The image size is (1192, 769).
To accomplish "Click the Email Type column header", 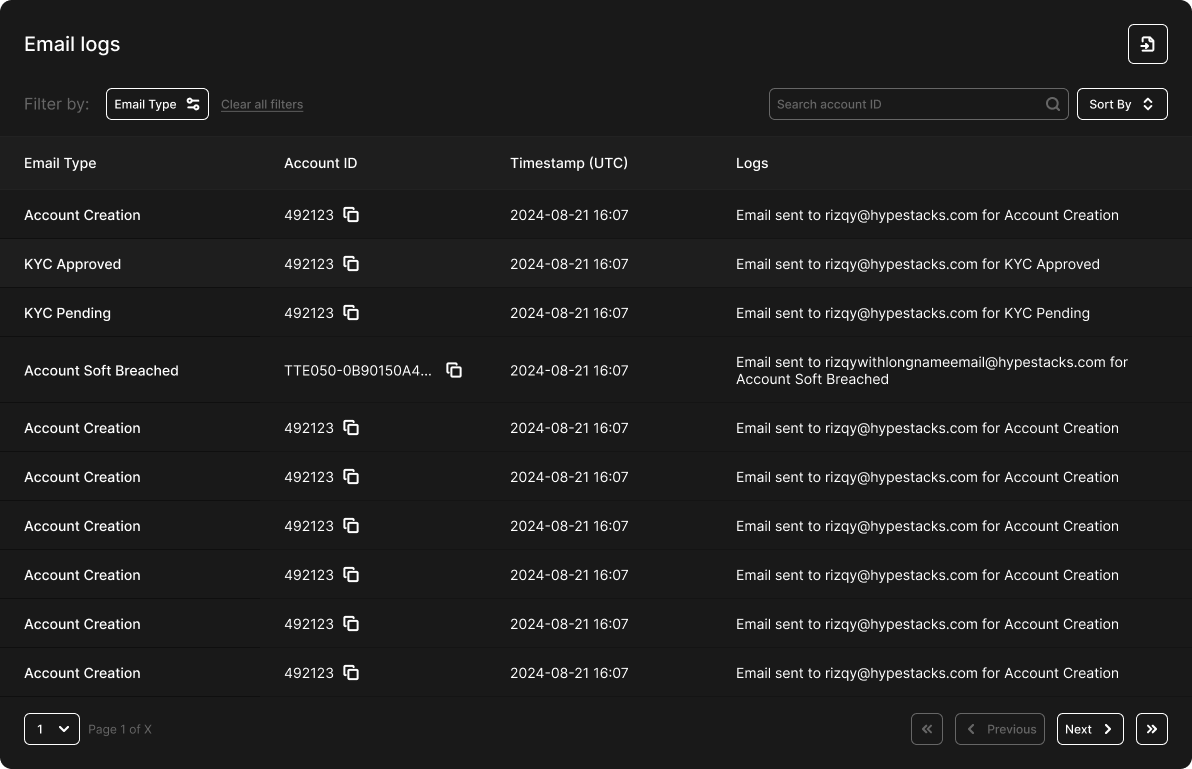I will point(60,163).
